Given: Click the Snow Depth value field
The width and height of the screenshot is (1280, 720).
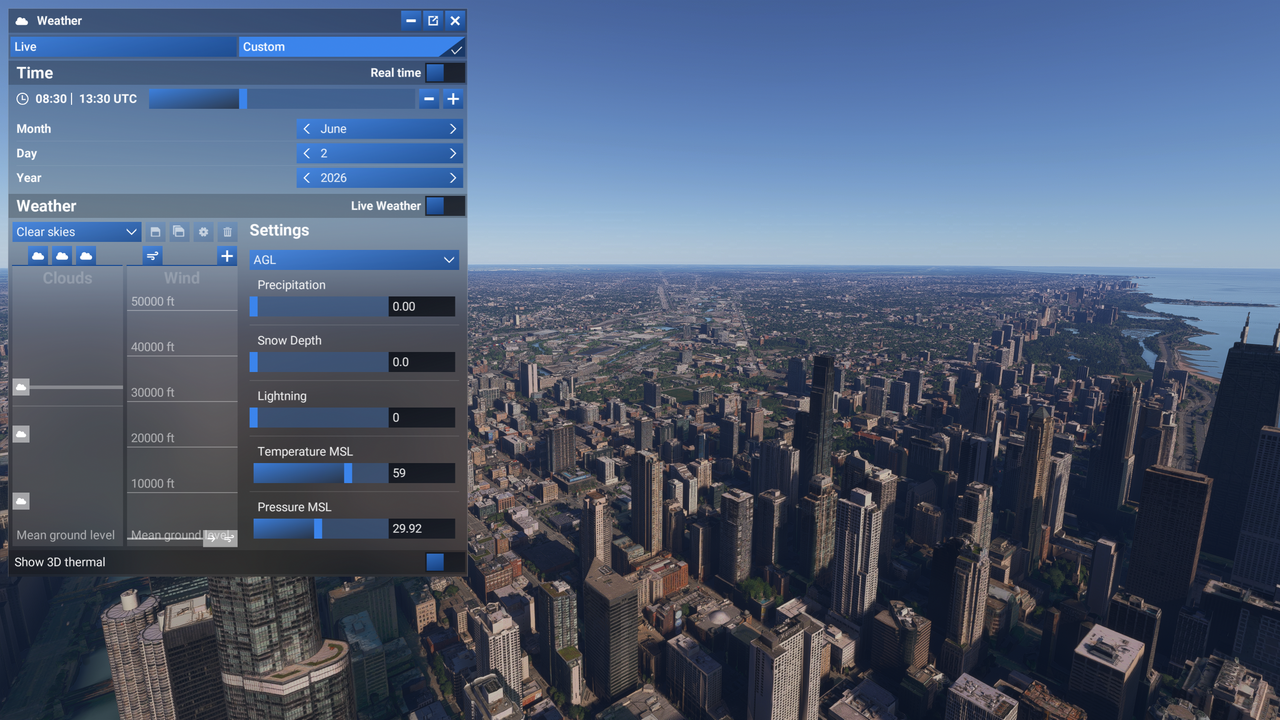Looking at the screenshot, I should tap(422, 362).
